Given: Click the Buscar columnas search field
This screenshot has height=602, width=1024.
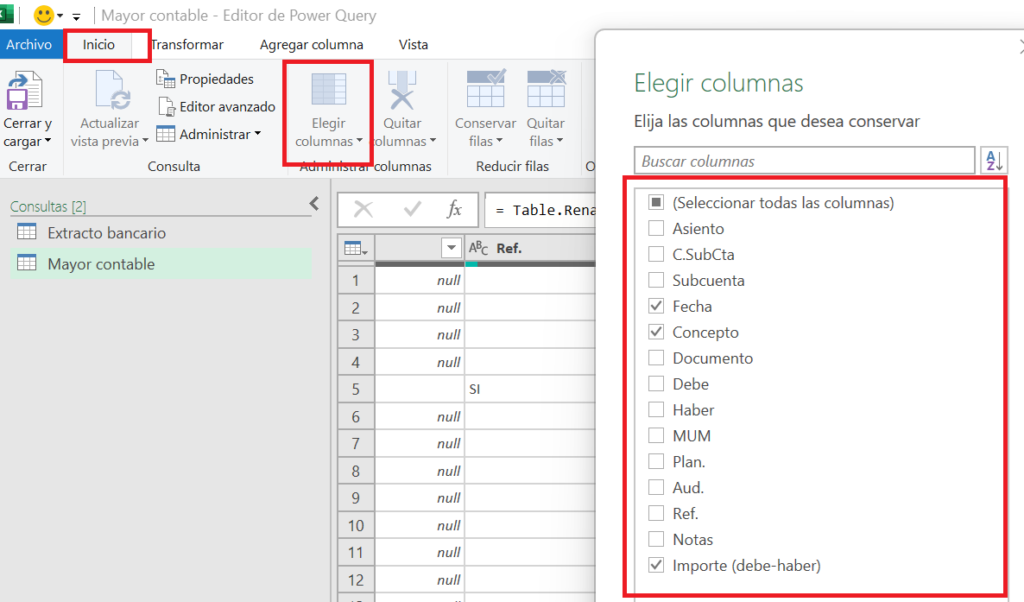Looking at the screenshot, I should point(804,161).
